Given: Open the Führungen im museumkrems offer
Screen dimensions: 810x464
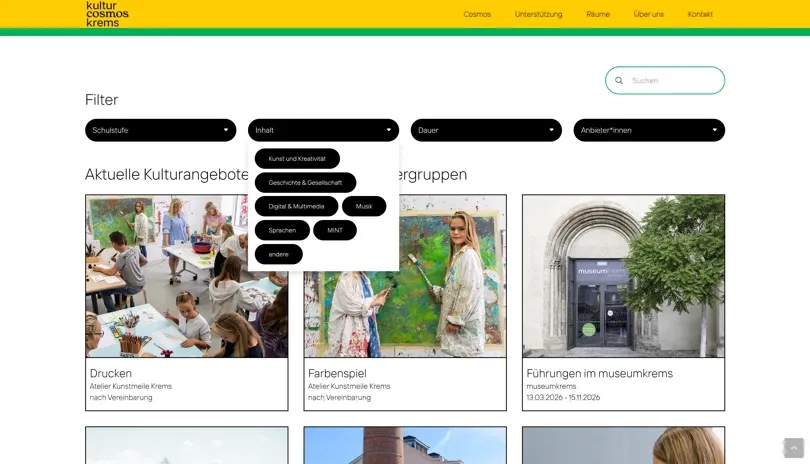Looking at the screenshot, I should tap(599, 373).
